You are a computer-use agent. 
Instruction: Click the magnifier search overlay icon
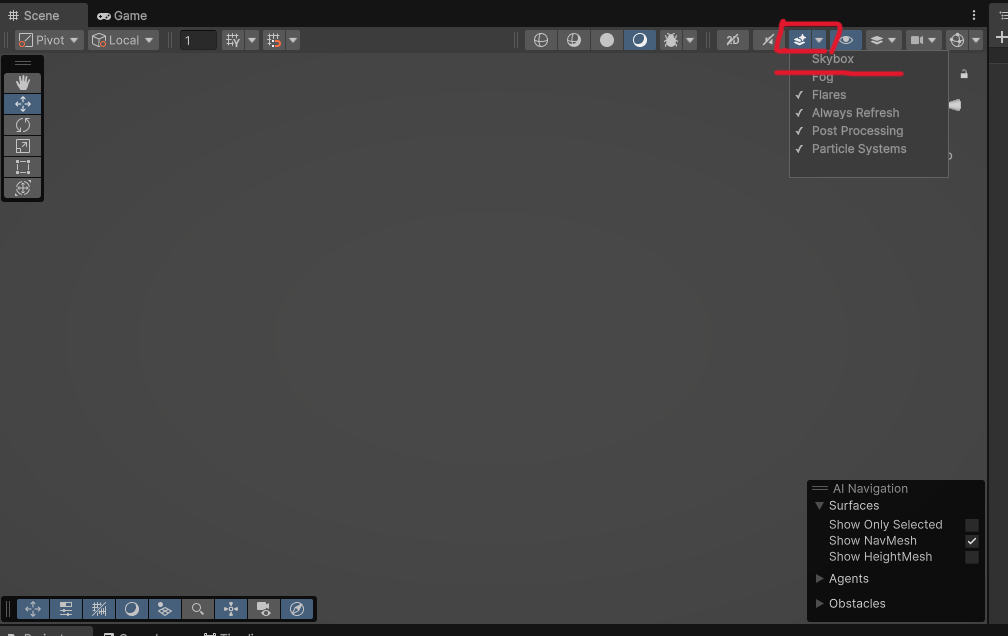(x=198, y=609)
